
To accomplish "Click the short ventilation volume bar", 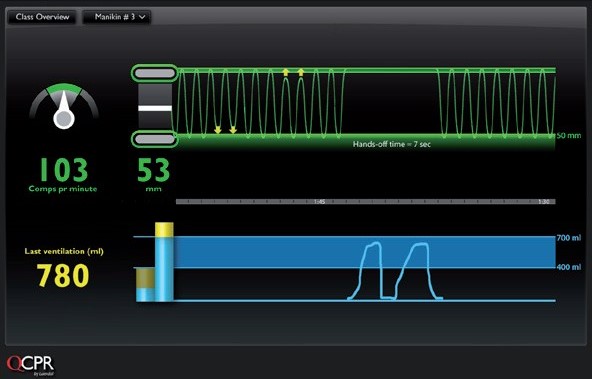I will [145, 285].
